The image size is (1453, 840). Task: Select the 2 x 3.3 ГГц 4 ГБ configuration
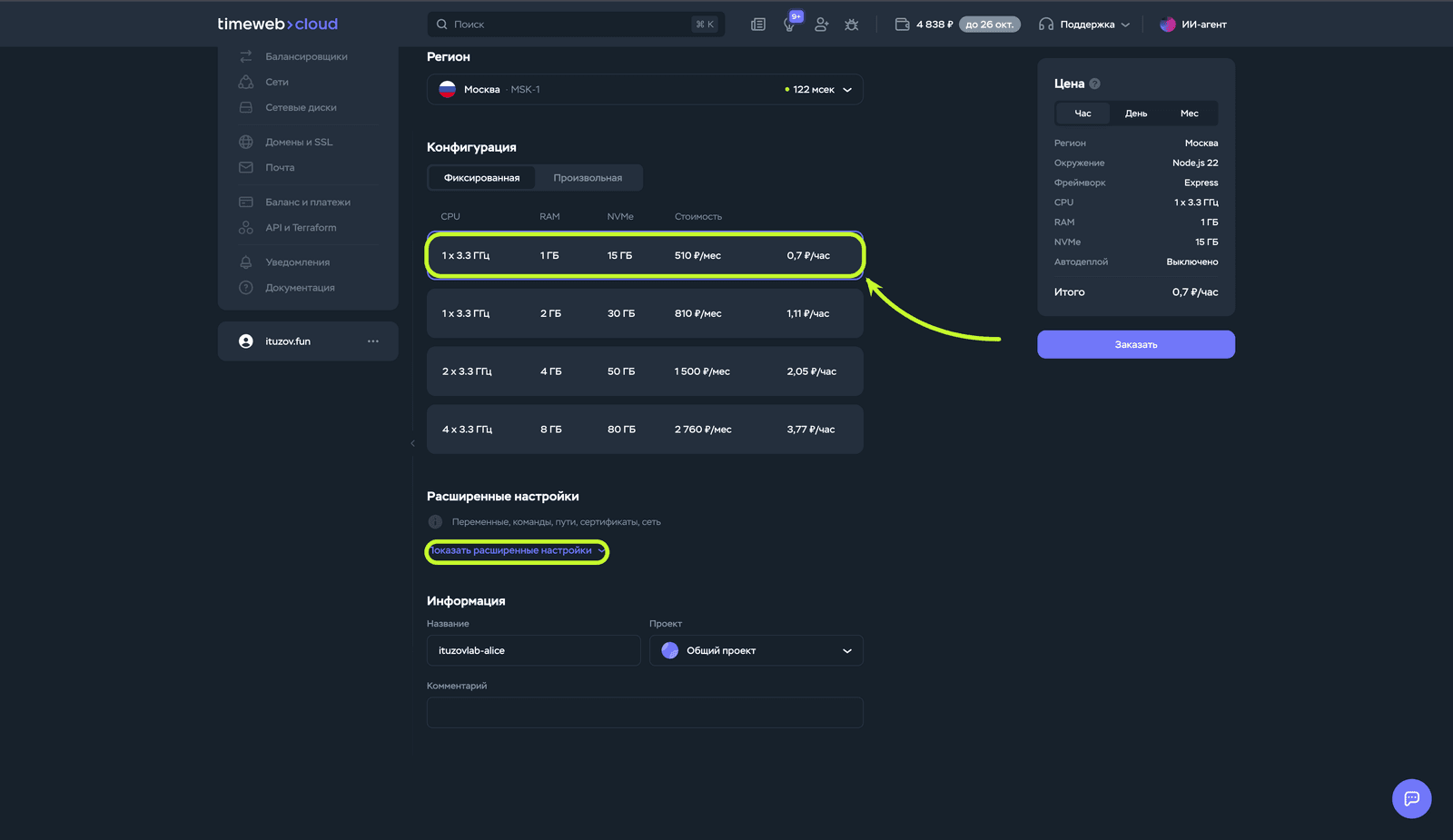(x=645, y=371)
